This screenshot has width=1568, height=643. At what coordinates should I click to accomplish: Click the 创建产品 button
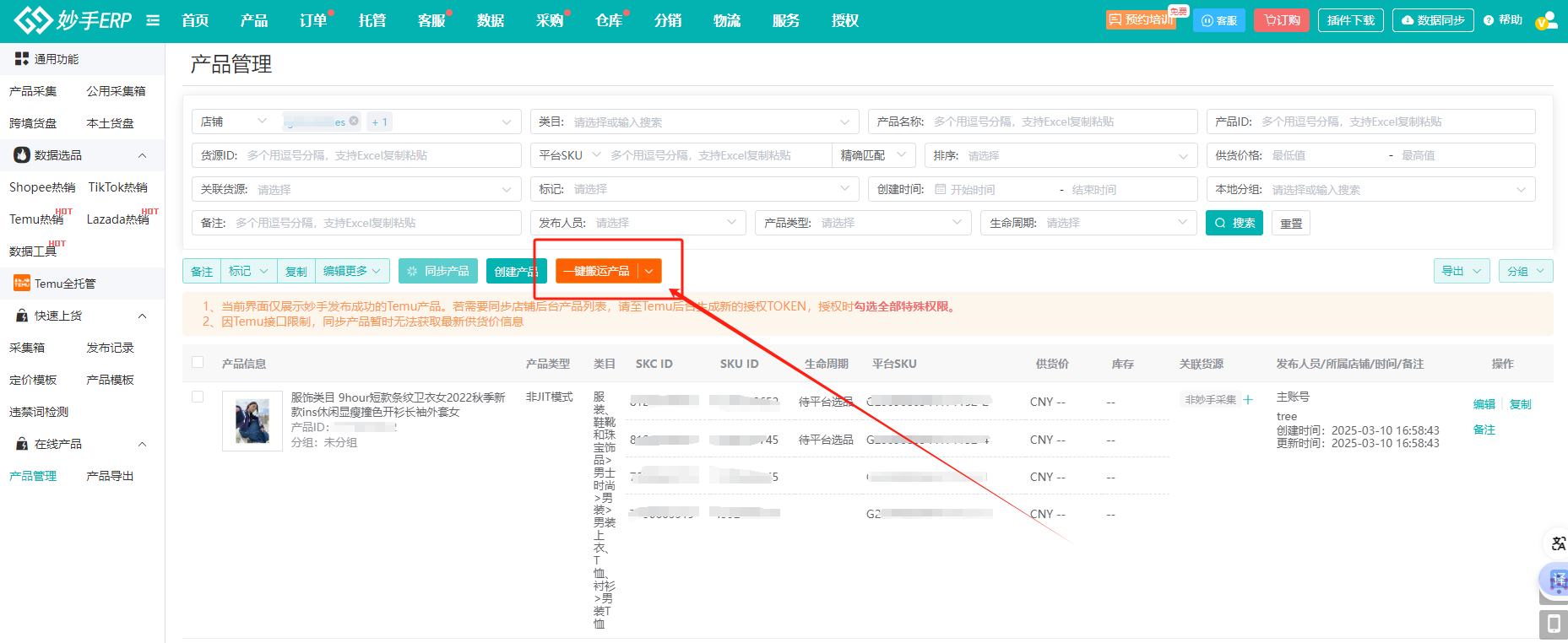click(516, 271)
